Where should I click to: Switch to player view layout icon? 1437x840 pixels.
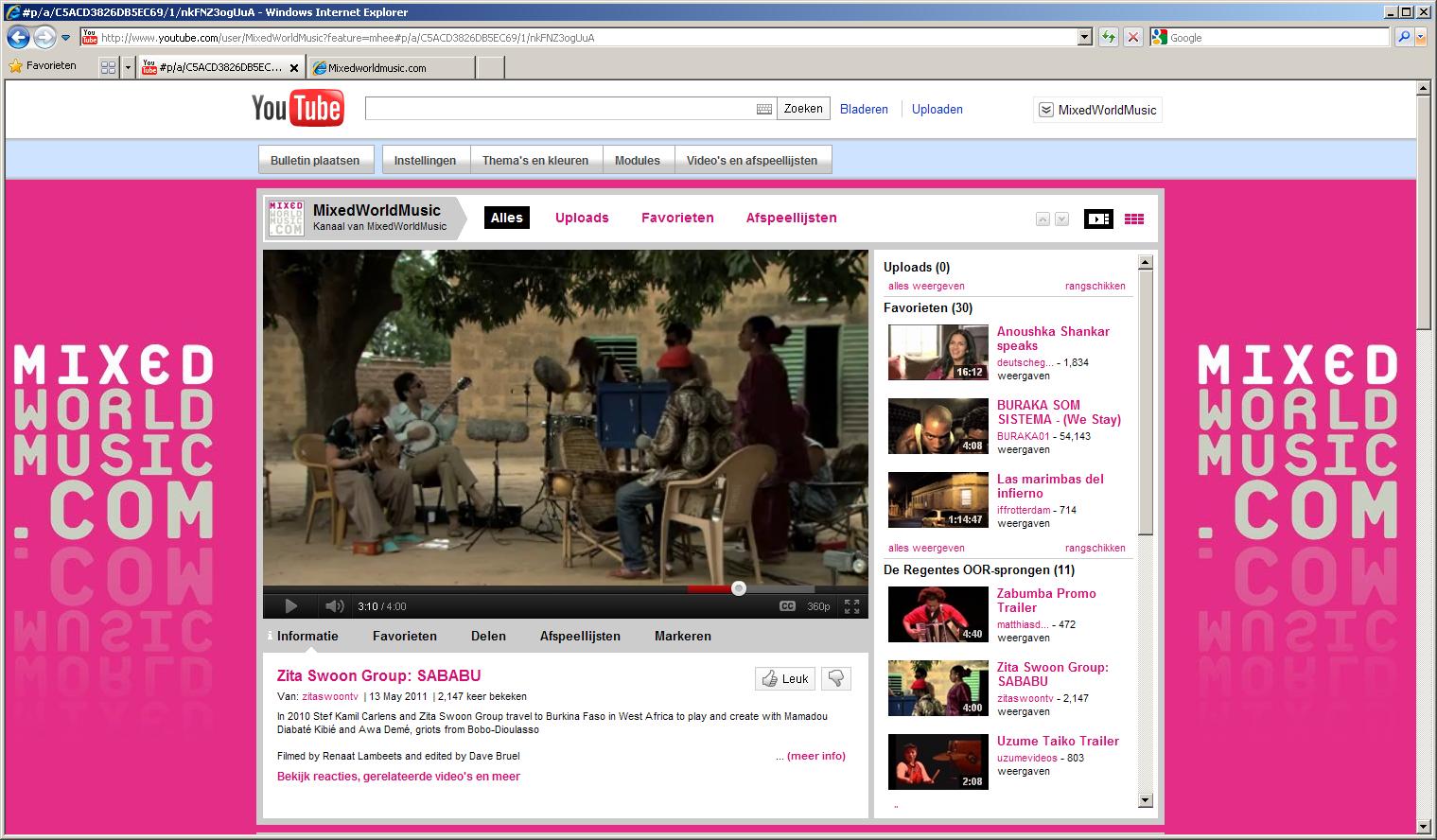(x=1098, y=219)
